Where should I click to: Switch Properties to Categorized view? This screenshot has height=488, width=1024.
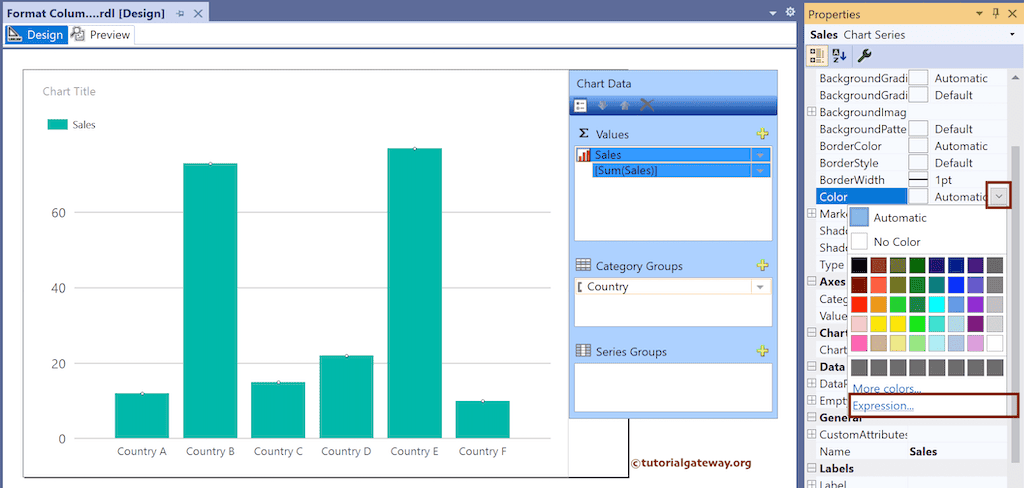pyautogui.click(x=817, y=56)
